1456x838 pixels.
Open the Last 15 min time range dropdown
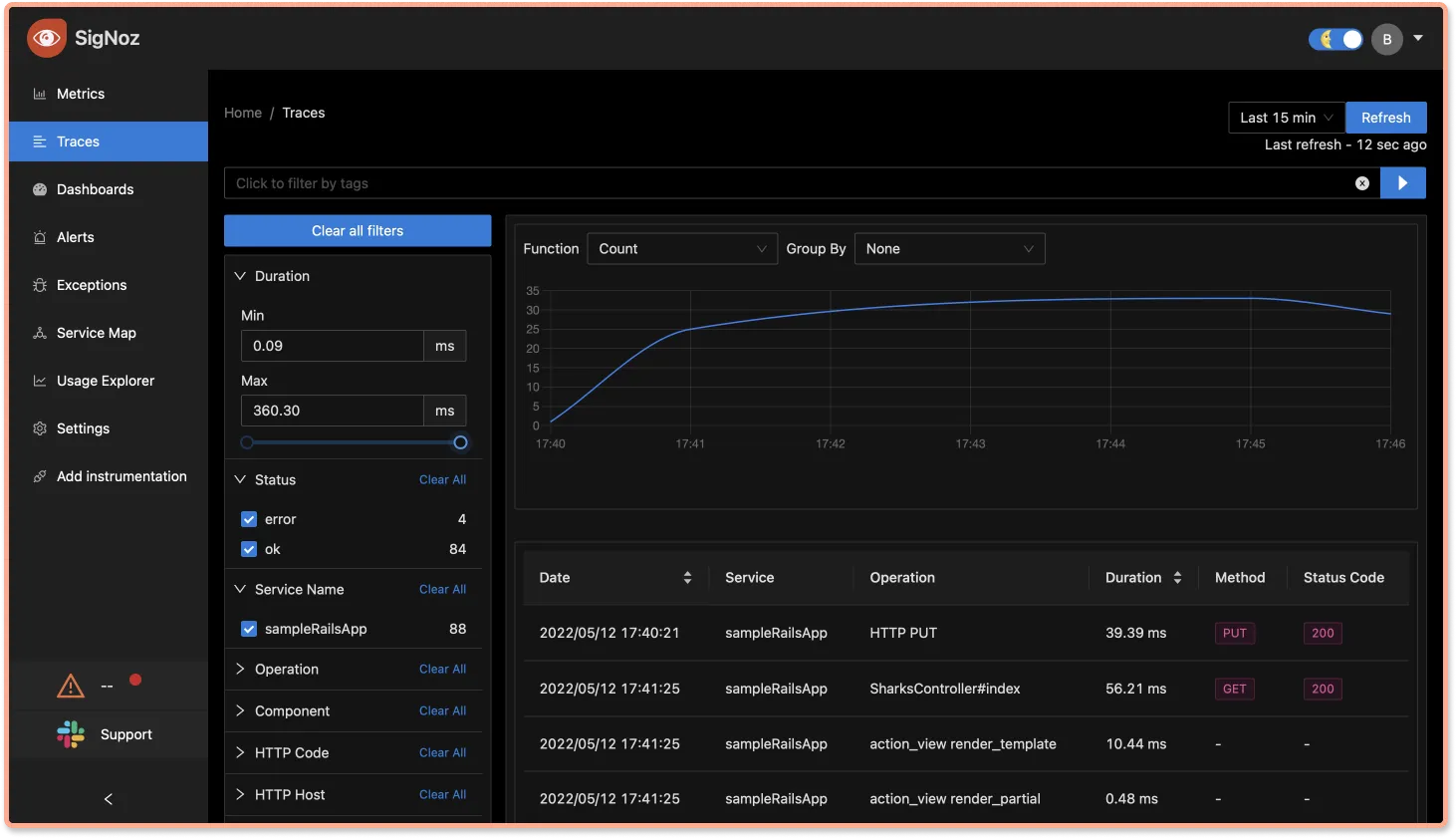1287,118
